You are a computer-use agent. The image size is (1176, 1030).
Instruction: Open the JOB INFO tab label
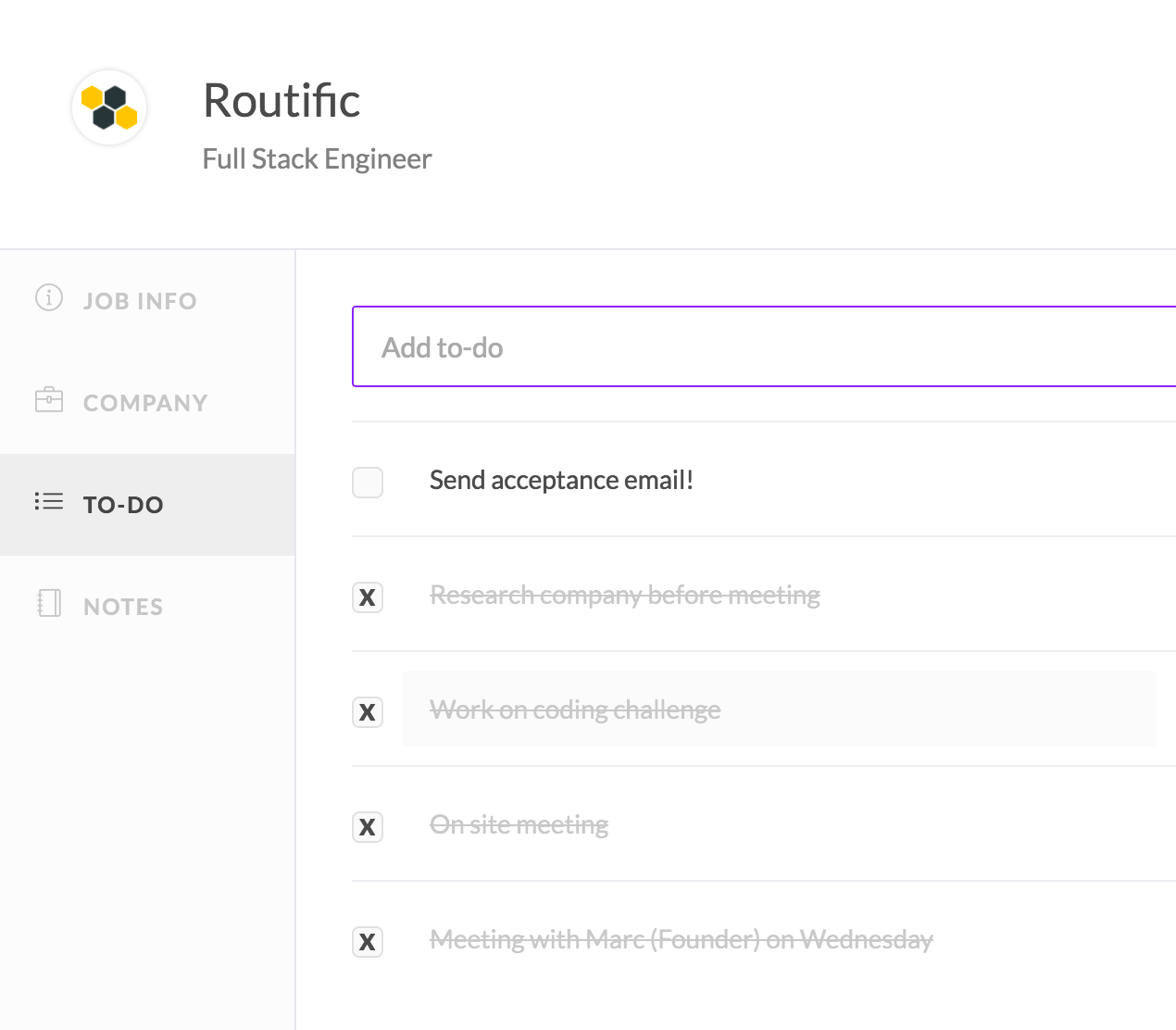pos(140,301)
